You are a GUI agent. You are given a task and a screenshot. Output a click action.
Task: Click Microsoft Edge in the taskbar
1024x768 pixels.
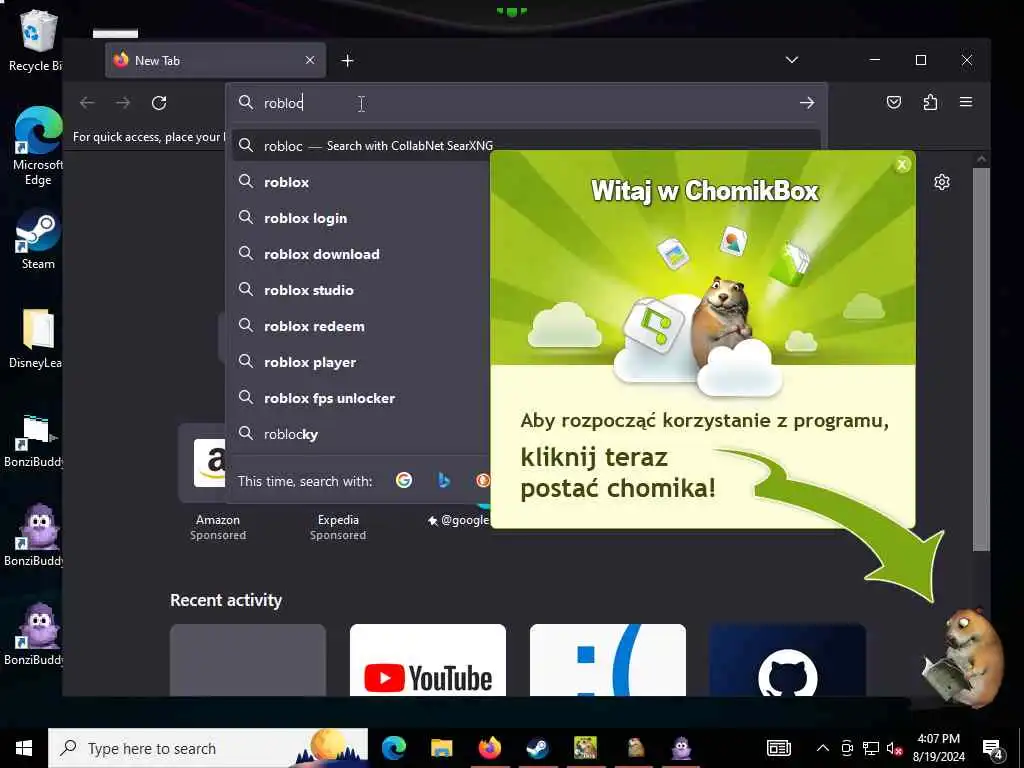(394, 747)
